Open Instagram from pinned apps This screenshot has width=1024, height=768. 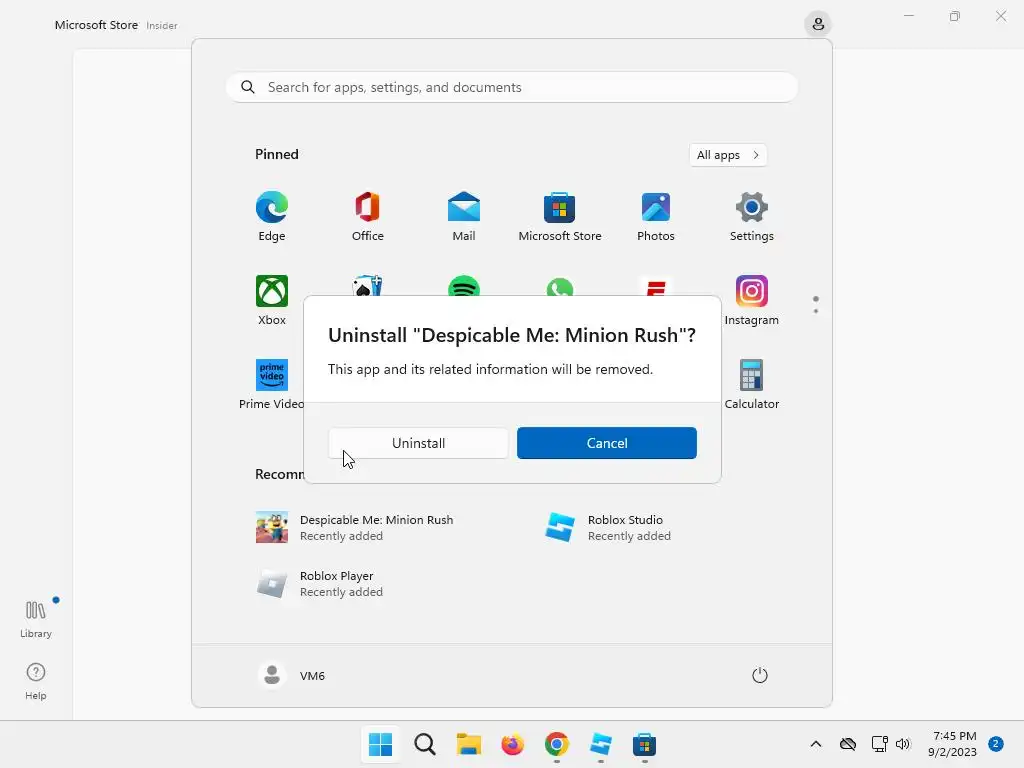click(752, 300)
